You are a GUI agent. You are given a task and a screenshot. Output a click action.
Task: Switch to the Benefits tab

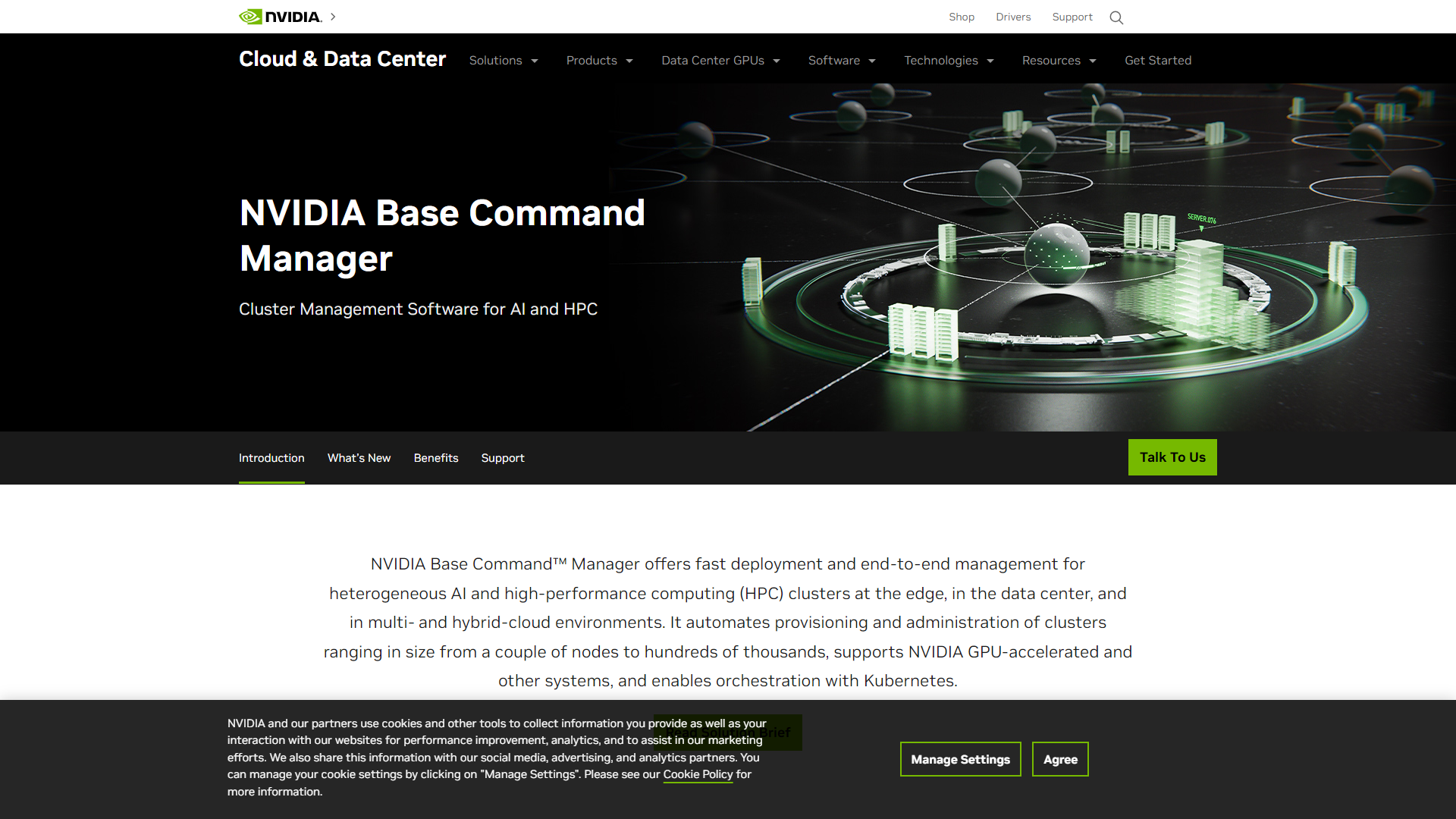tap(435, 458)
